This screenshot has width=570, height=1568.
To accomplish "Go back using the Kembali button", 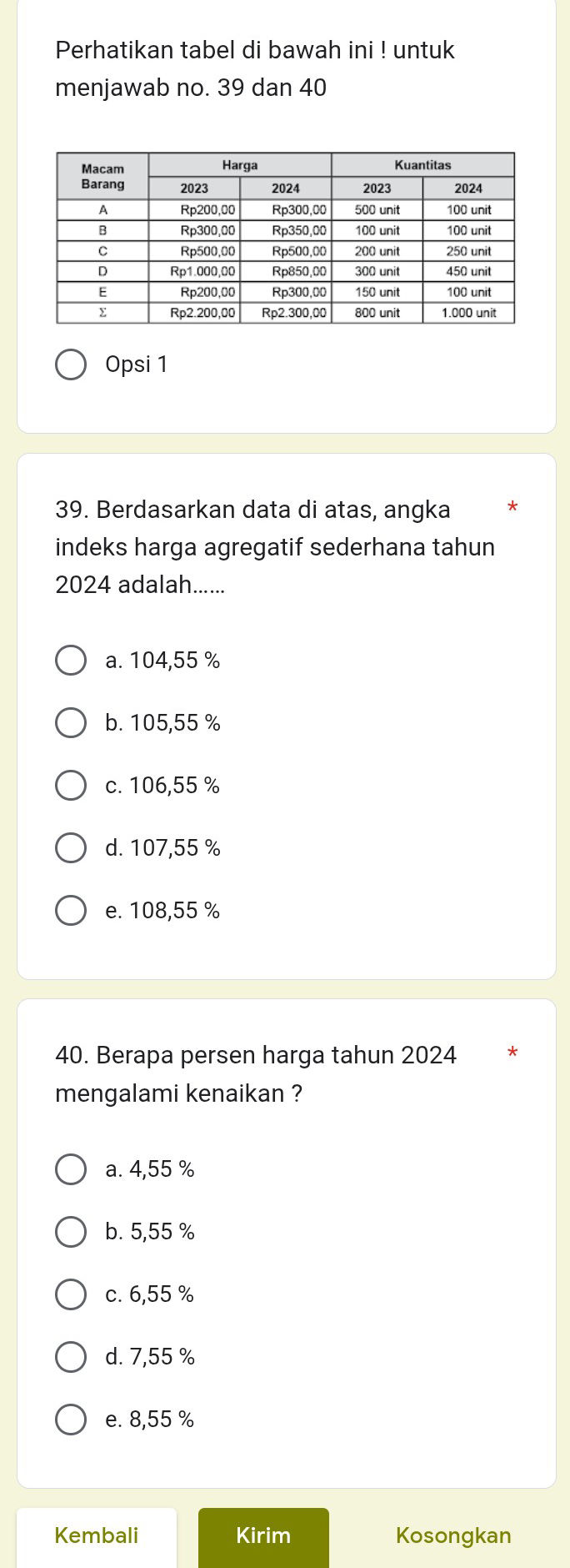I will point(97,1535).
